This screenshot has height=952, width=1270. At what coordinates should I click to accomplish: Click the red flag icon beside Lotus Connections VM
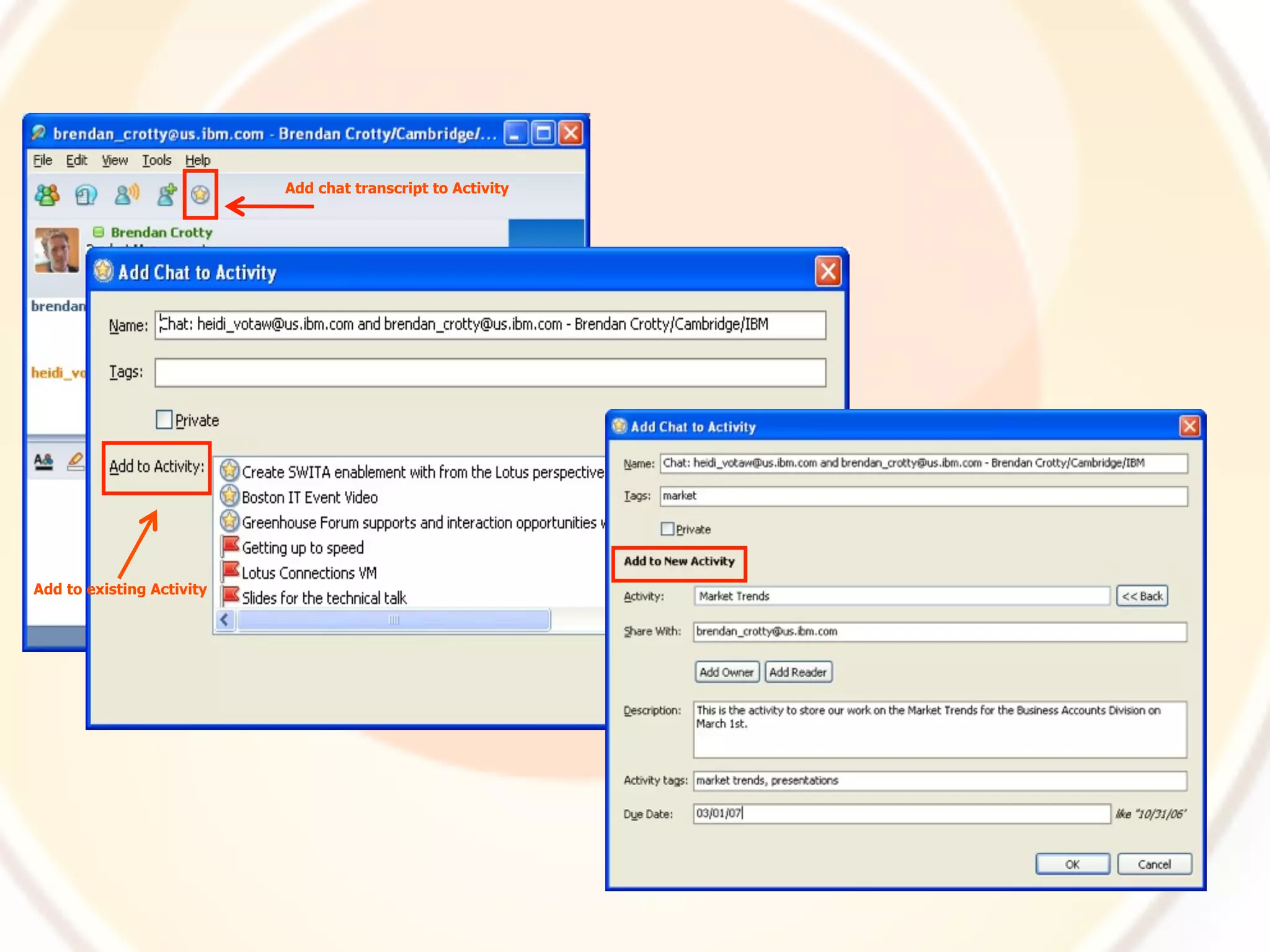(x=230, y=571)
